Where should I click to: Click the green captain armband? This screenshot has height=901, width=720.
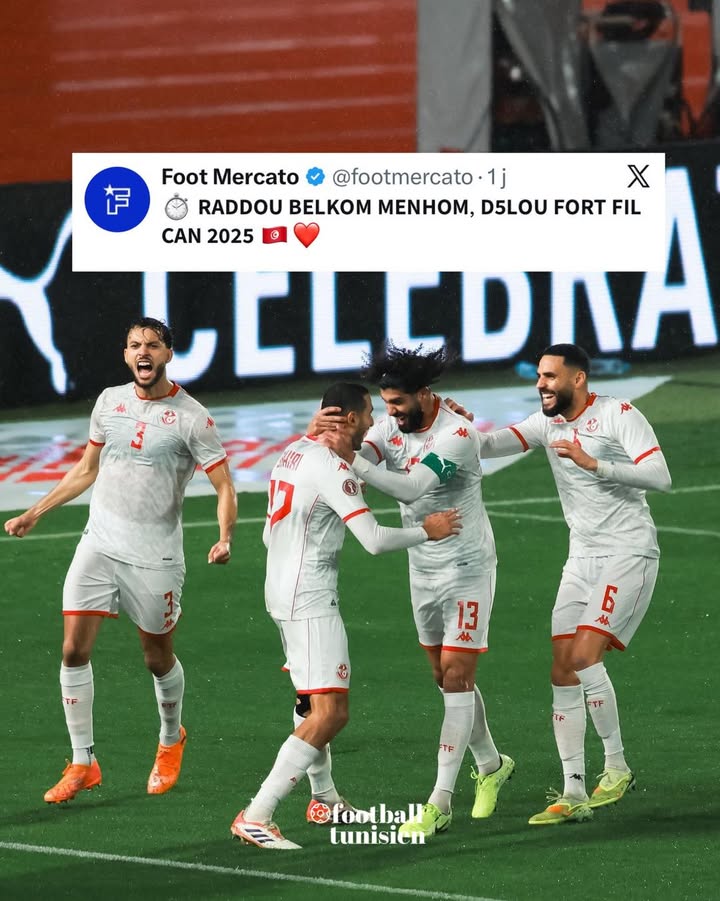[440, 467]
